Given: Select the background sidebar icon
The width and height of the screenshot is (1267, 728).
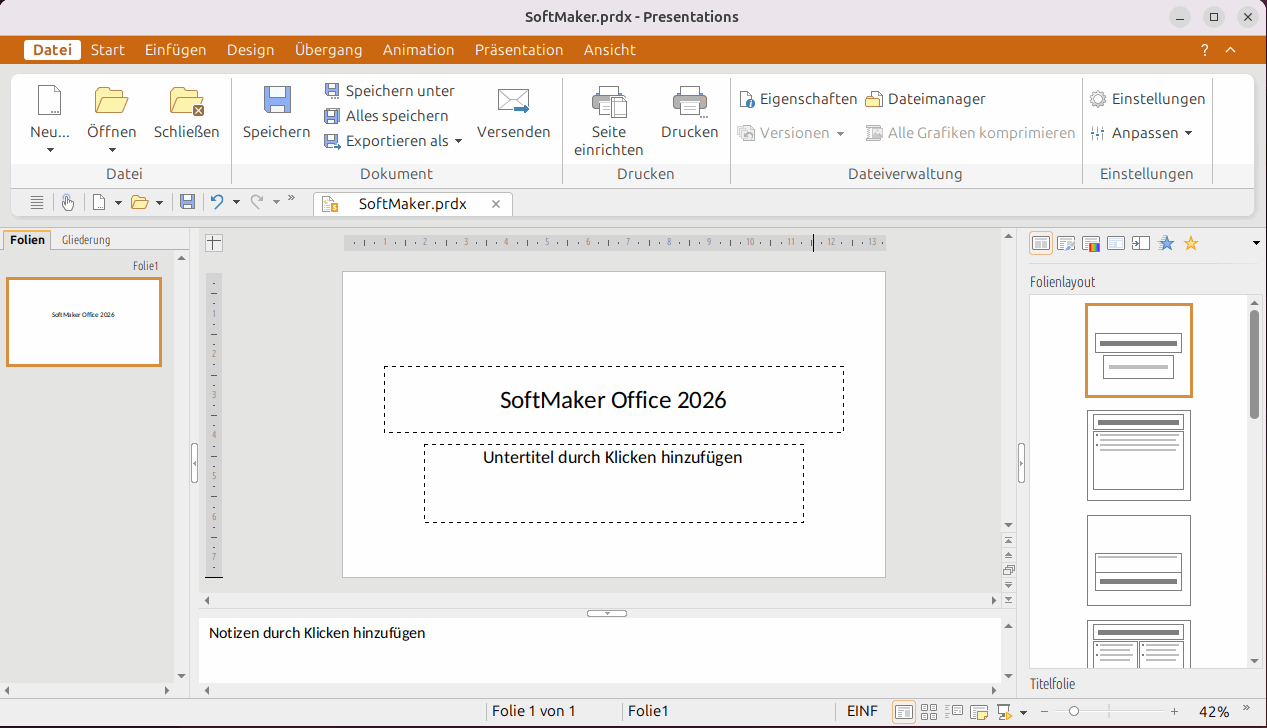Looking at the screenshot, I should click(x=1116, y=243).
